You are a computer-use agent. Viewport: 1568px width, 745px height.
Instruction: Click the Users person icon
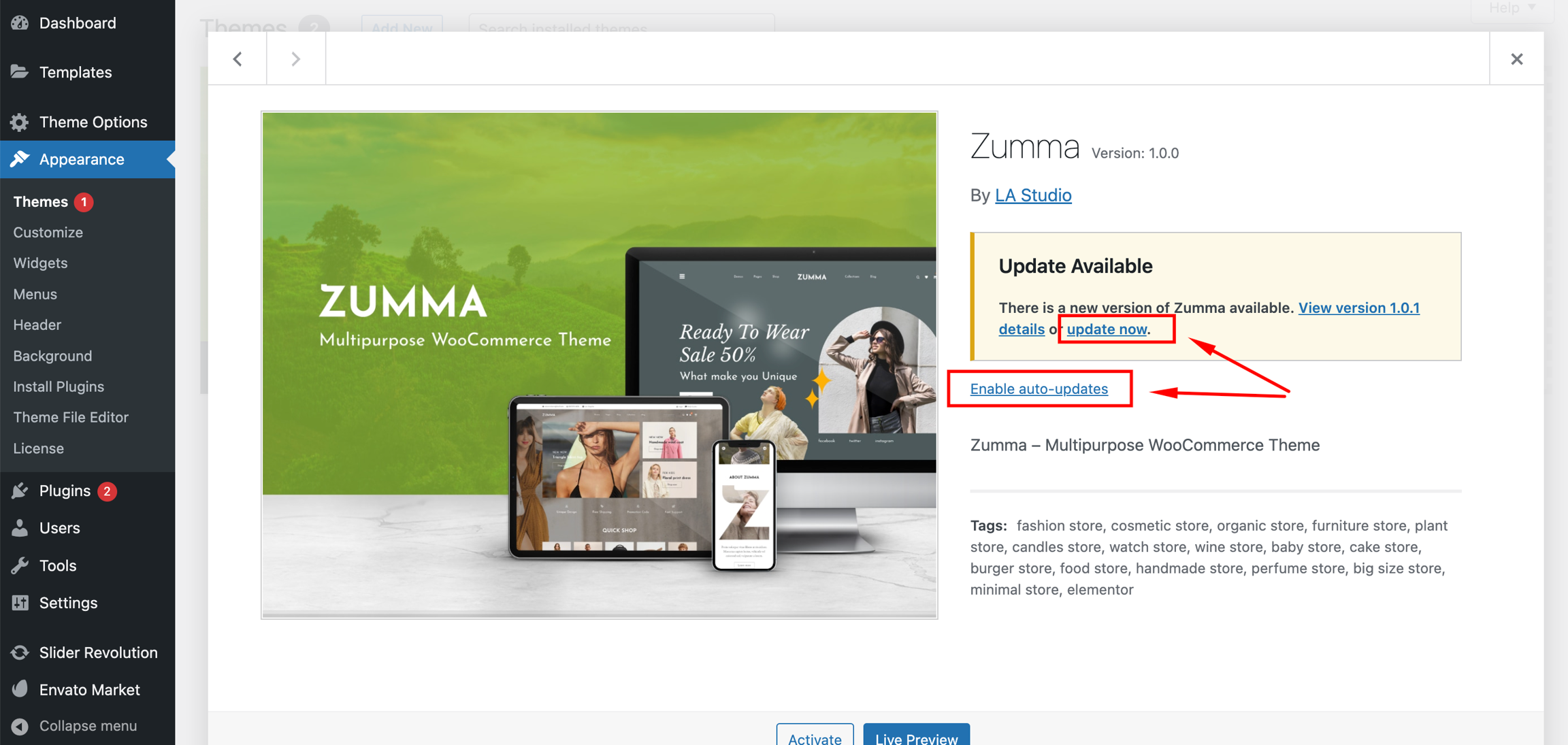(x=20, y=528)
